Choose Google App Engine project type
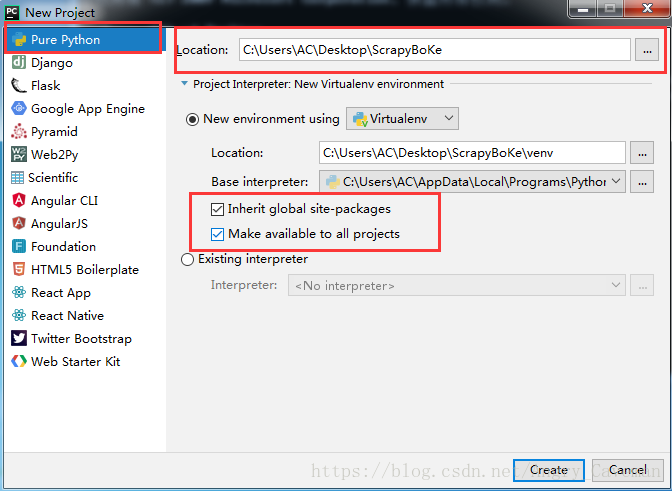The image size is (672, 491). pyautogui.click(x=88, y=109)
